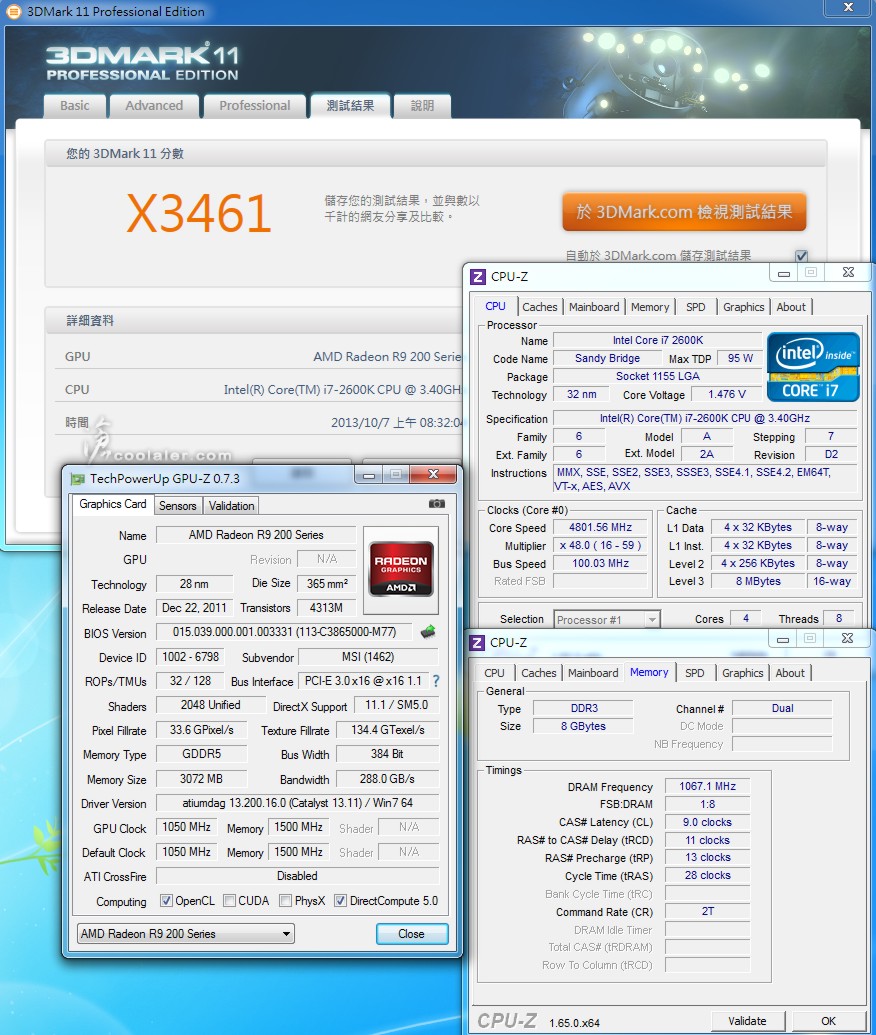Image resolution: width=876 pixels, height=1035 pixels.
Task: Click the Multiplier x 48.0 value
Action: tap(601, 545)
